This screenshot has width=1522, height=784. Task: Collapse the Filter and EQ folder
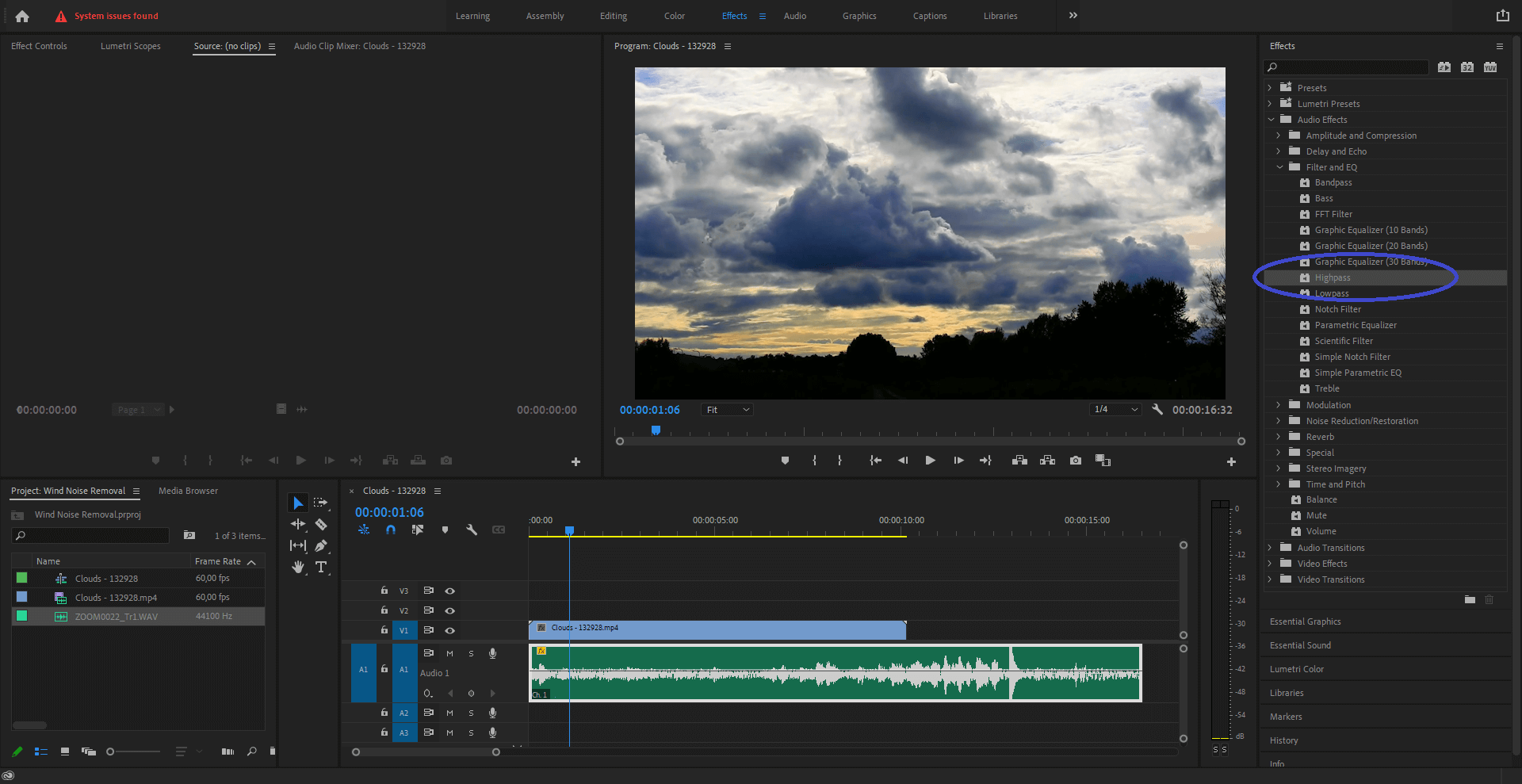point(1279,167)
